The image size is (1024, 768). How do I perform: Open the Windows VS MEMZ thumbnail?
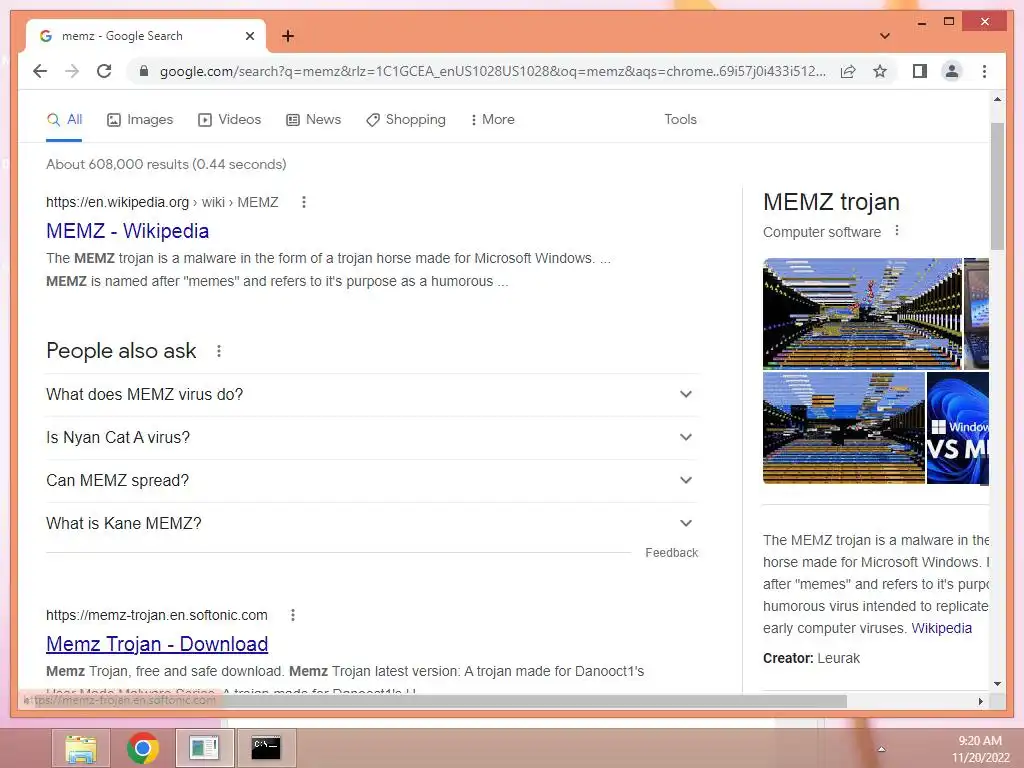[957, 428]
